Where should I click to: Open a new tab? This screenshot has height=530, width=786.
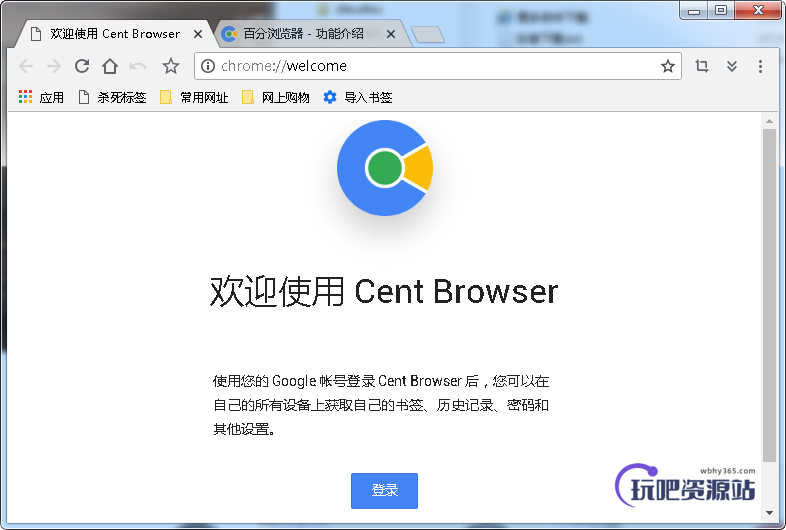428,35
